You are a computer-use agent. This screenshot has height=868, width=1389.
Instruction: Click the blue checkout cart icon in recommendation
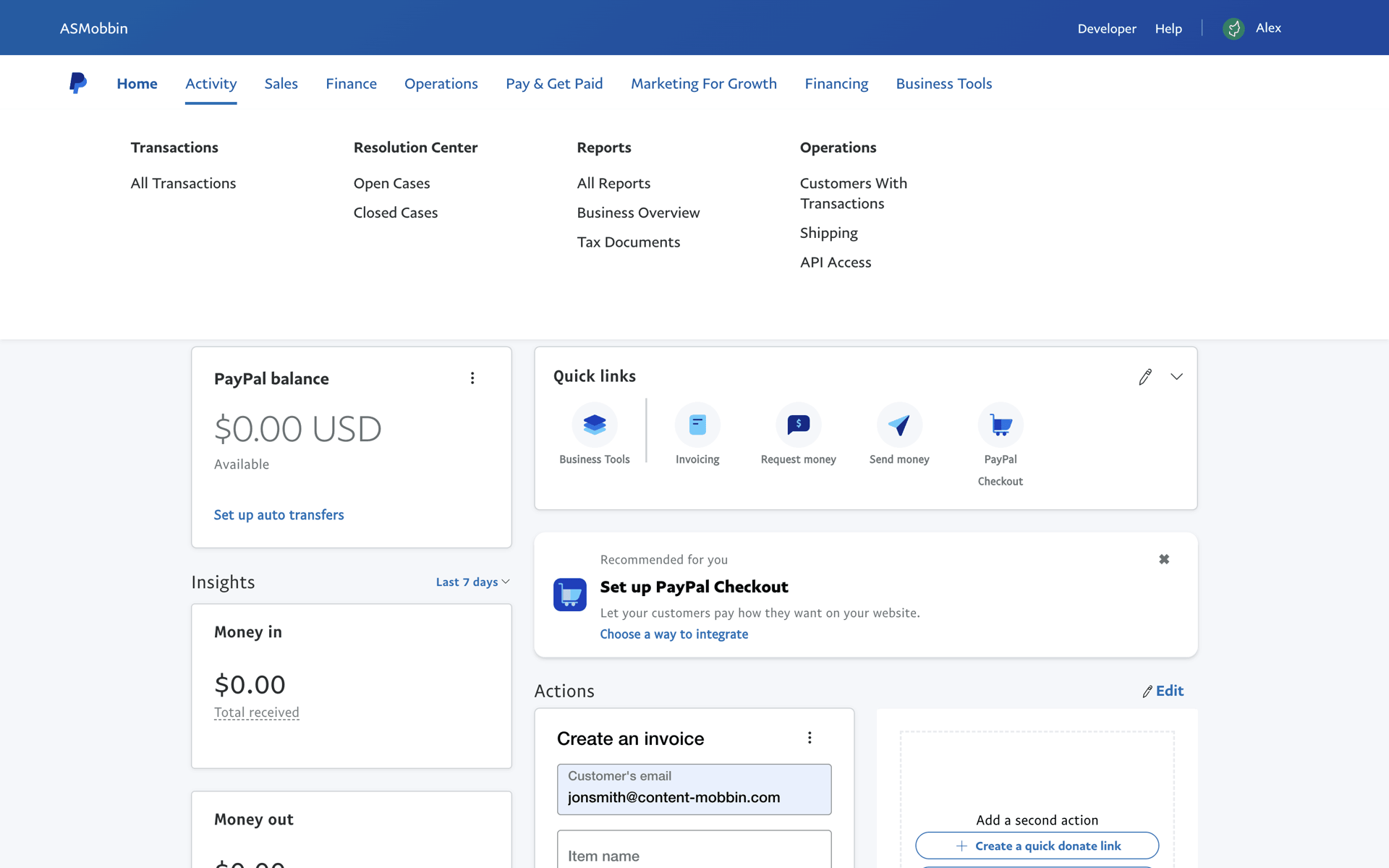pyautogui.click(x=570, y=595)
